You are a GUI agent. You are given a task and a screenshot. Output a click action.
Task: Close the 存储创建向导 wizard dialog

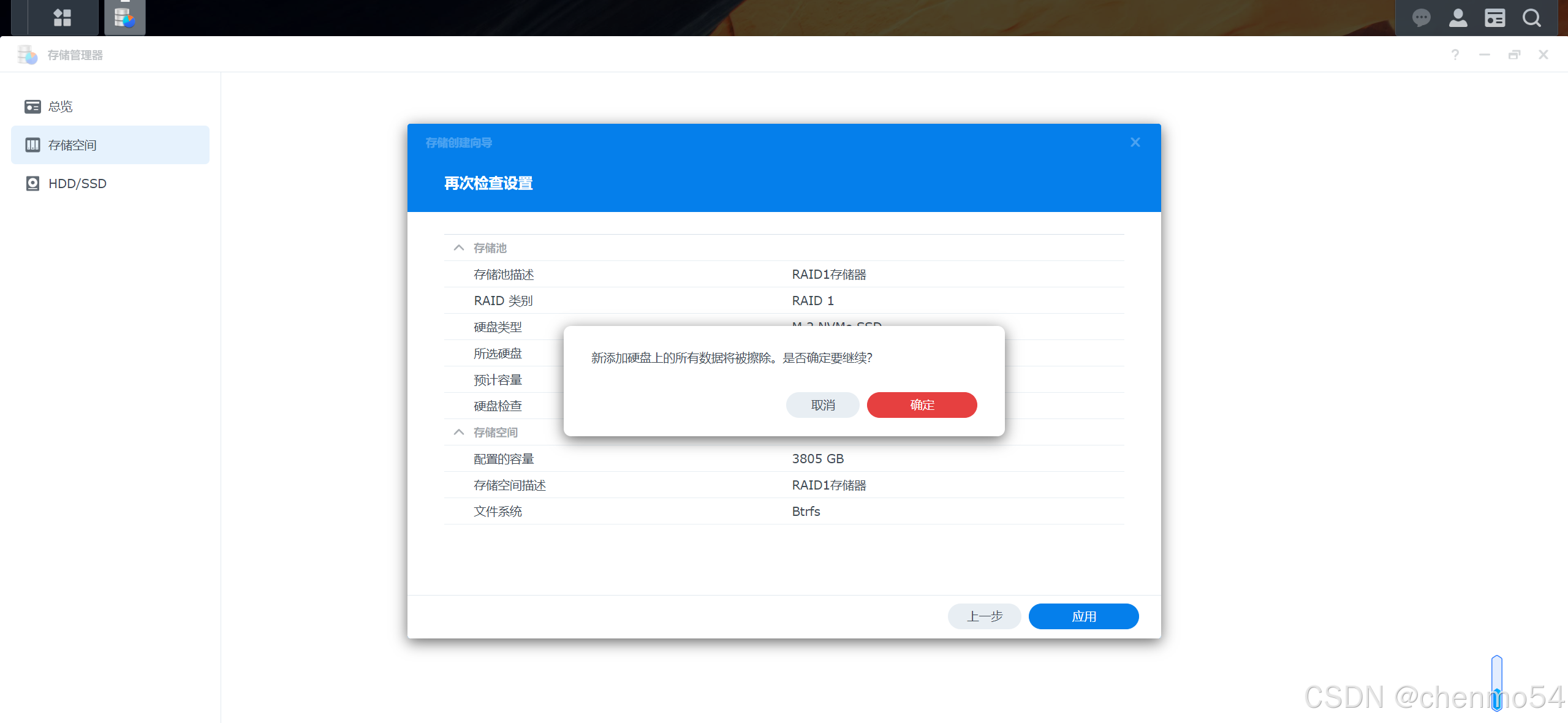(x=1135, y=142)
